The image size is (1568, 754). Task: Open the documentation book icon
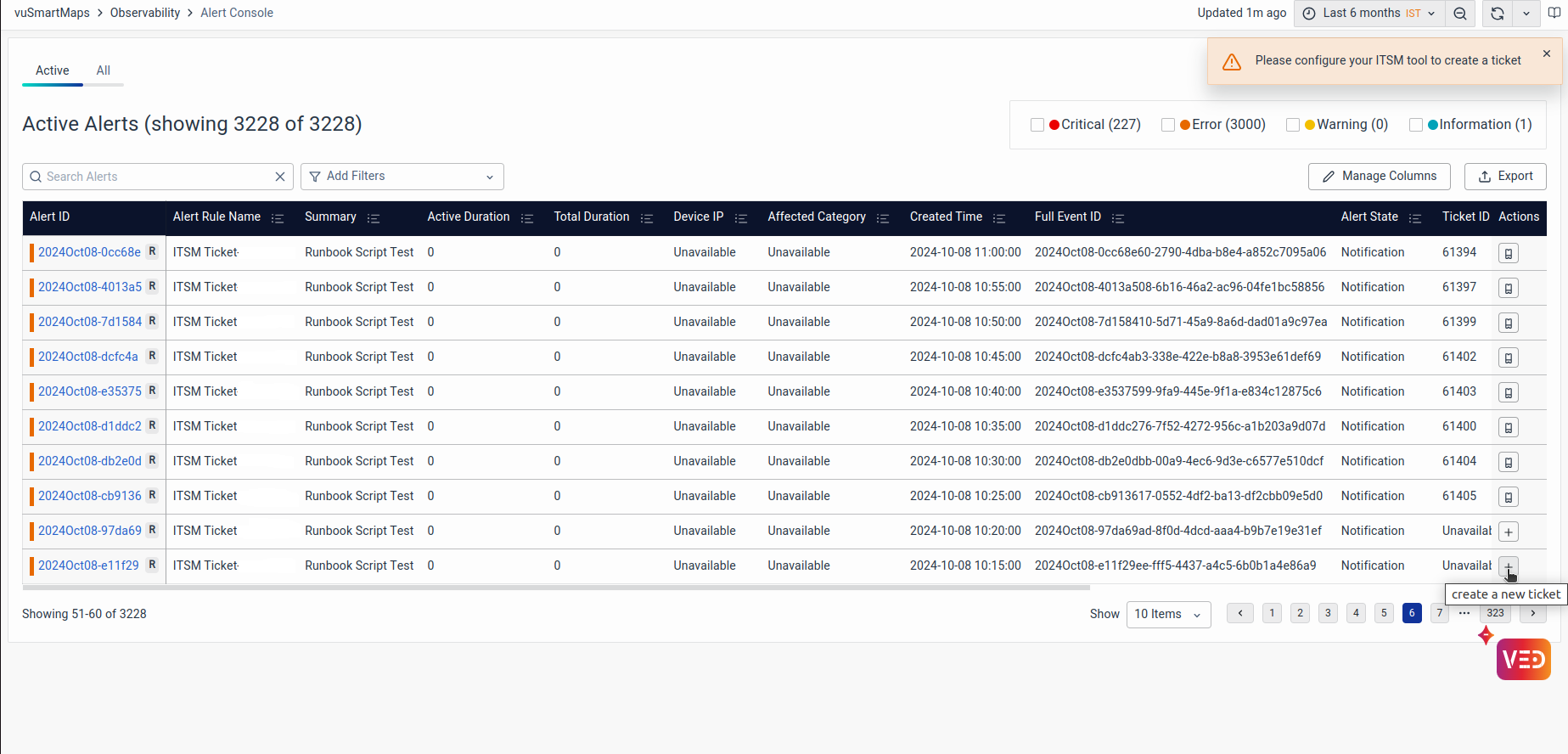coord(1554,14)
